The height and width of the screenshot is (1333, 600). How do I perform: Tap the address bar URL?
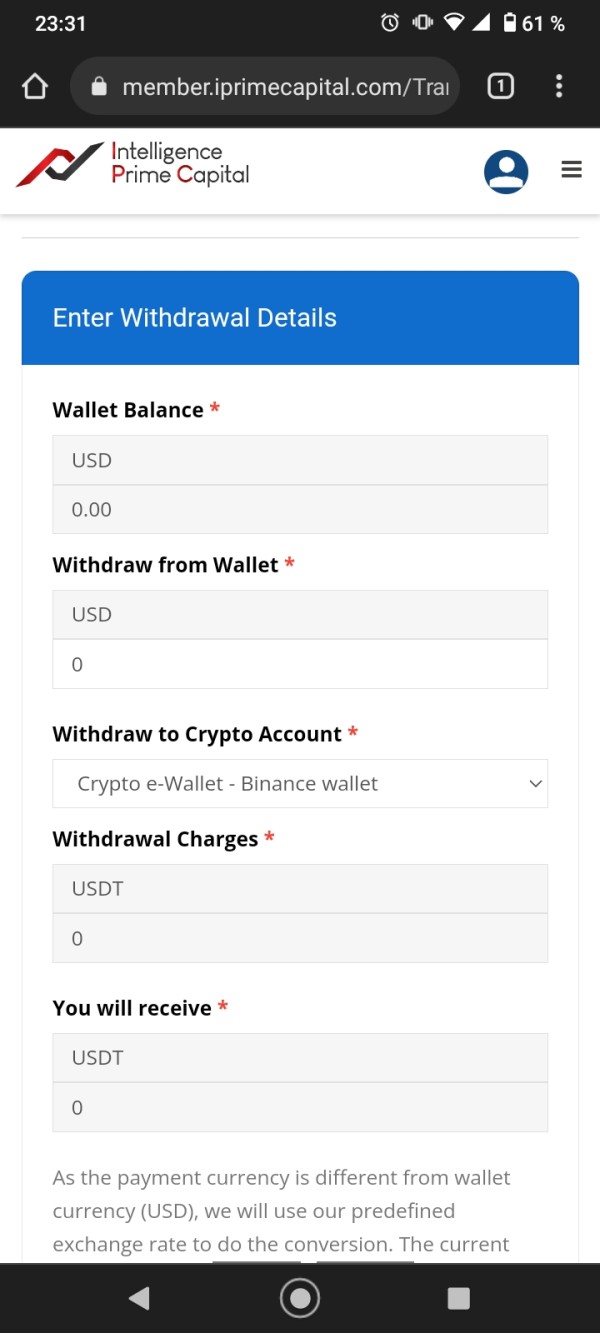click(x=285, y=87)
